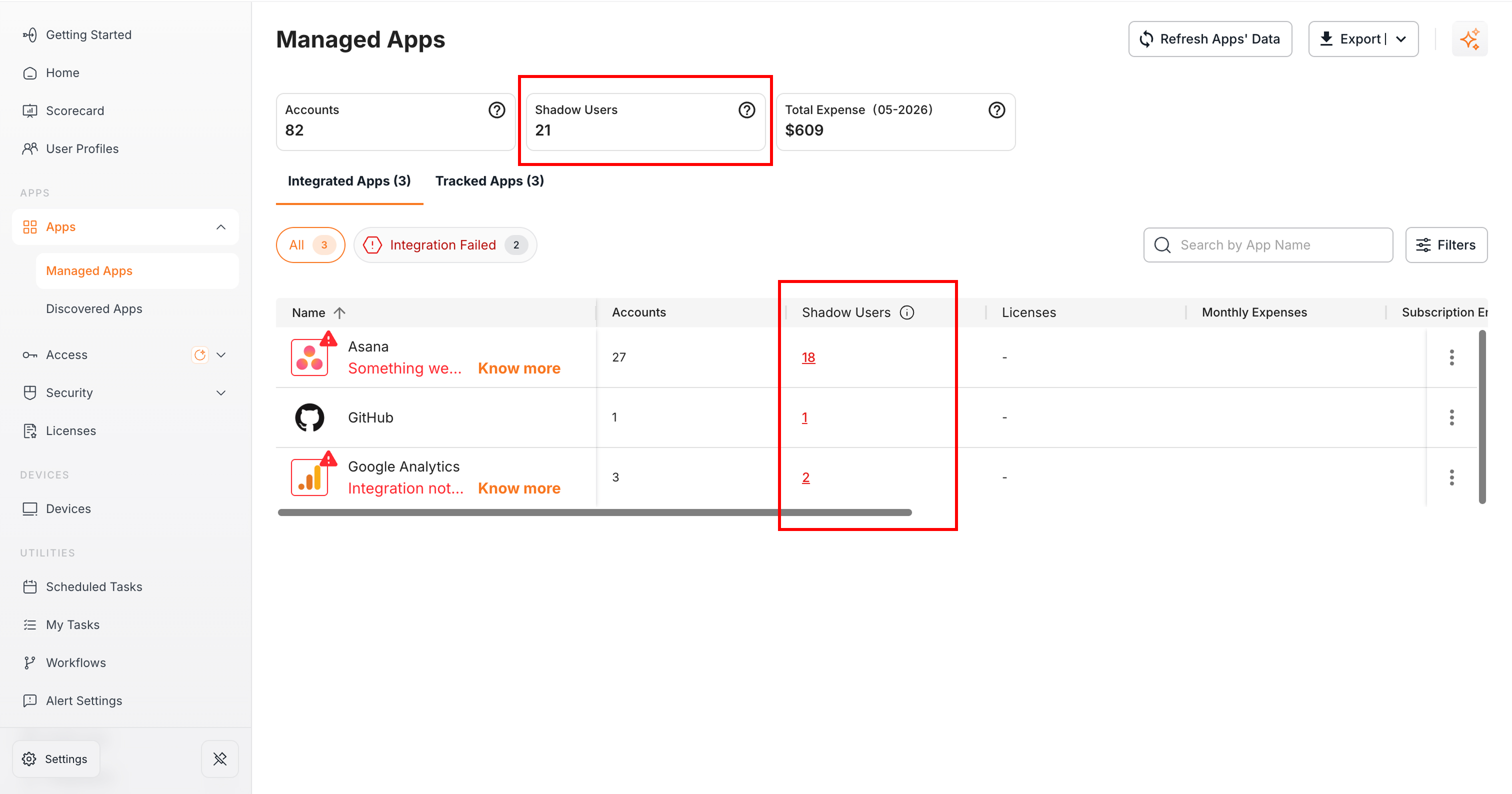
Task: Click the Total Expense value $609
Action: [x=804, y=130]
